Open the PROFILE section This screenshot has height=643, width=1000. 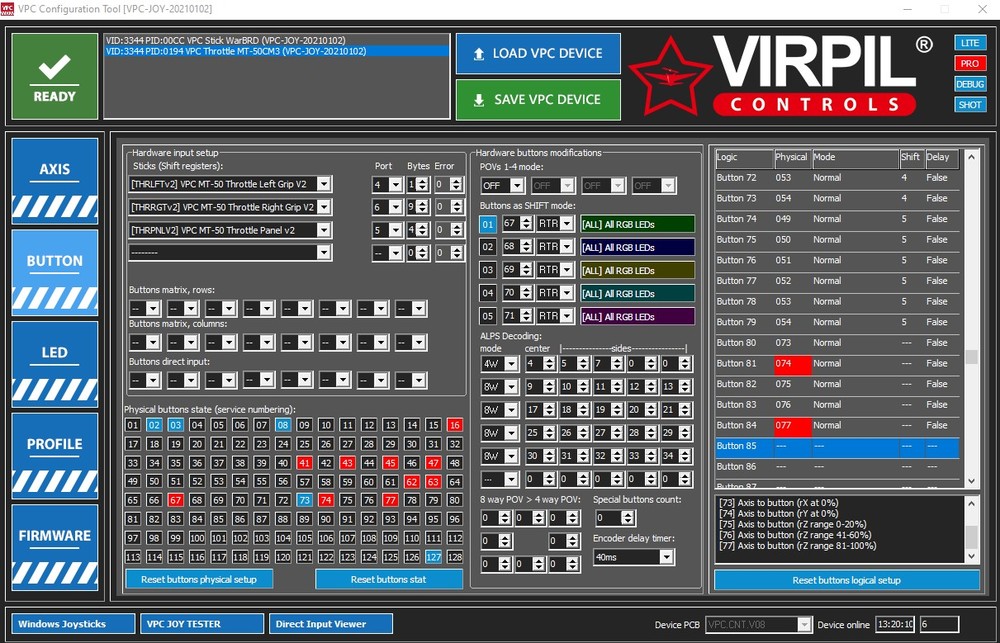click(x=55, y=455)
